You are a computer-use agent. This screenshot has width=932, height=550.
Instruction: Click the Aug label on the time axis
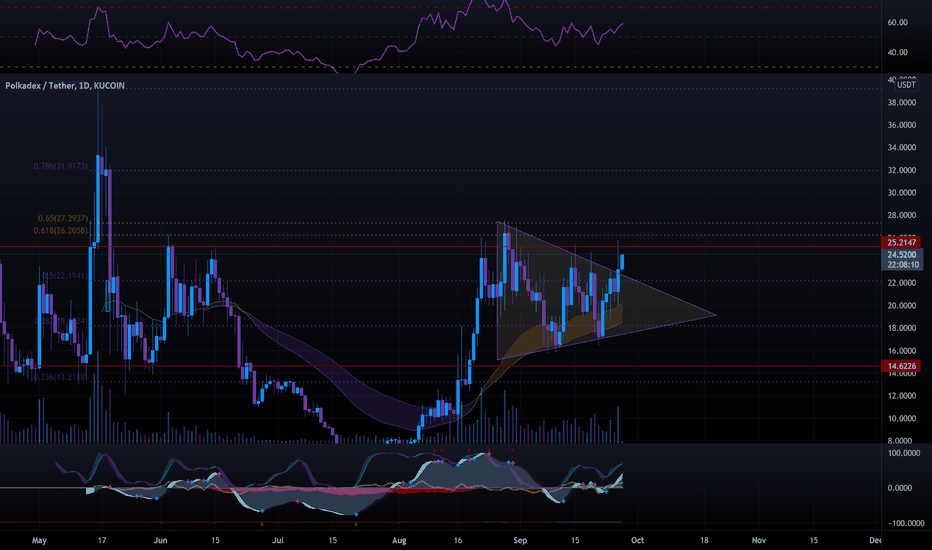(399, 540)
